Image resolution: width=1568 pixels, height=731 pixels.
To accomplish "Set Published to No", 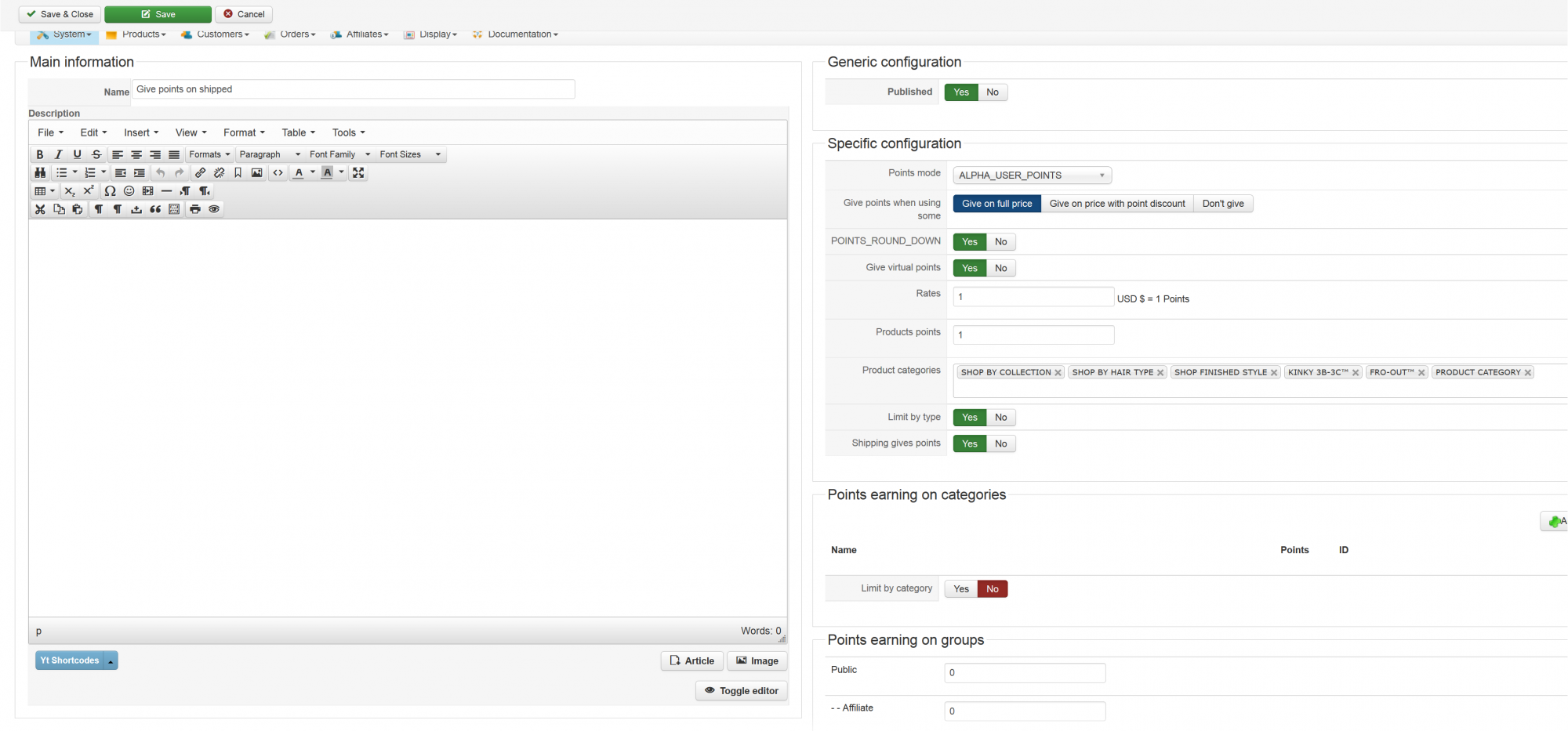I will 993,92.
